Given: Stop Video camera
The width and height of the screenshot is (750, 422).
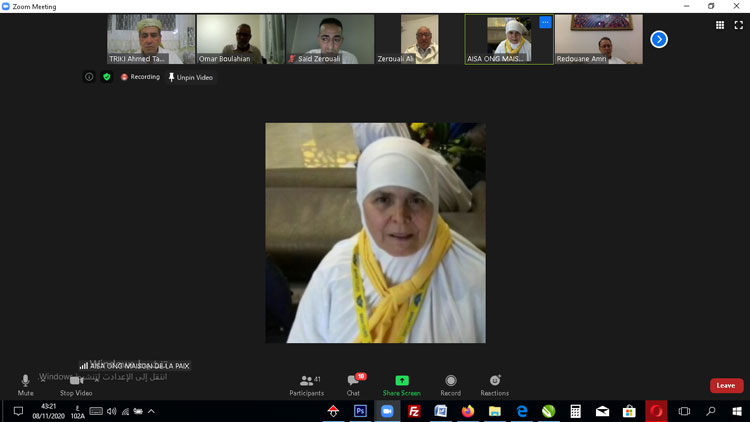Looking at the screenshot, I should point(75,382).
